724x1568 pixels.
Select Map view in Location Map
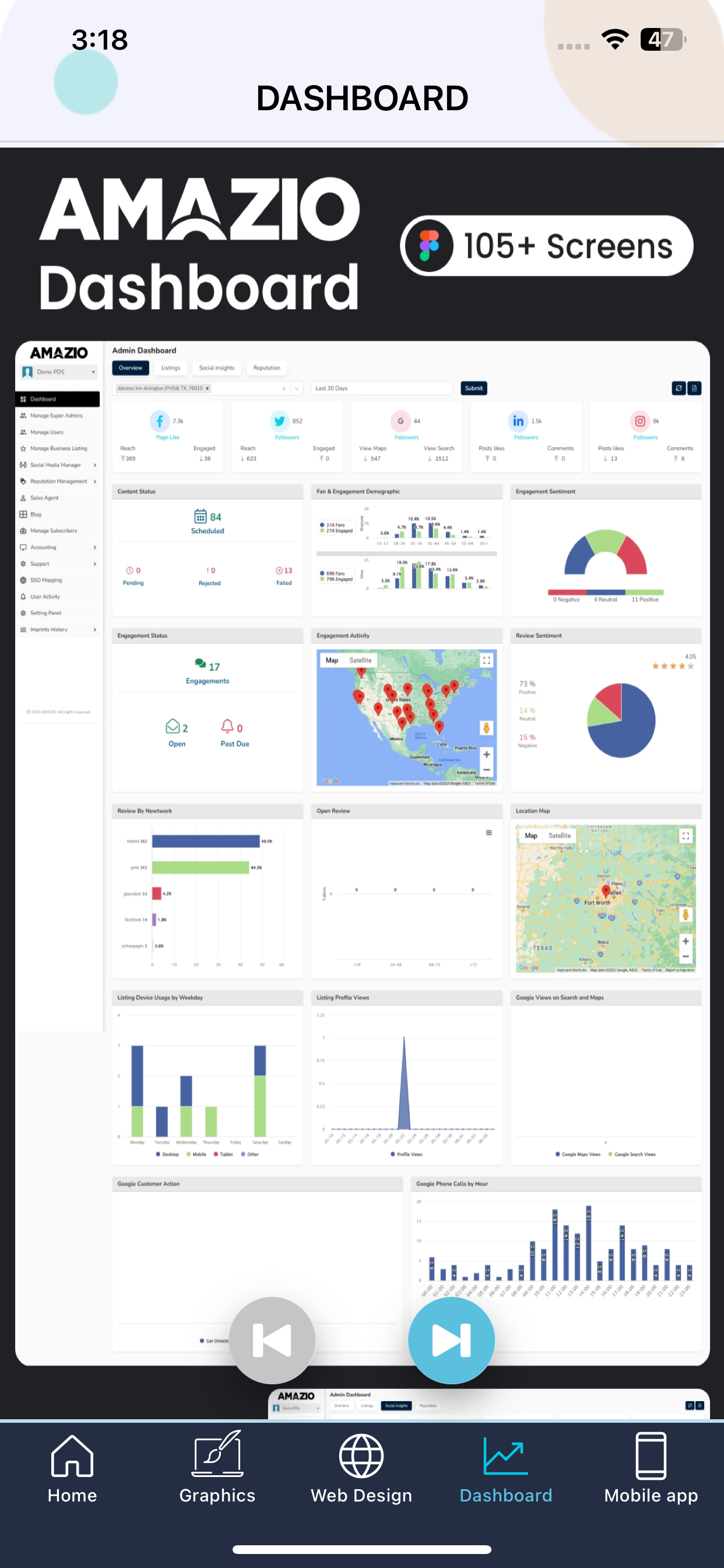[x=530, y=835]
